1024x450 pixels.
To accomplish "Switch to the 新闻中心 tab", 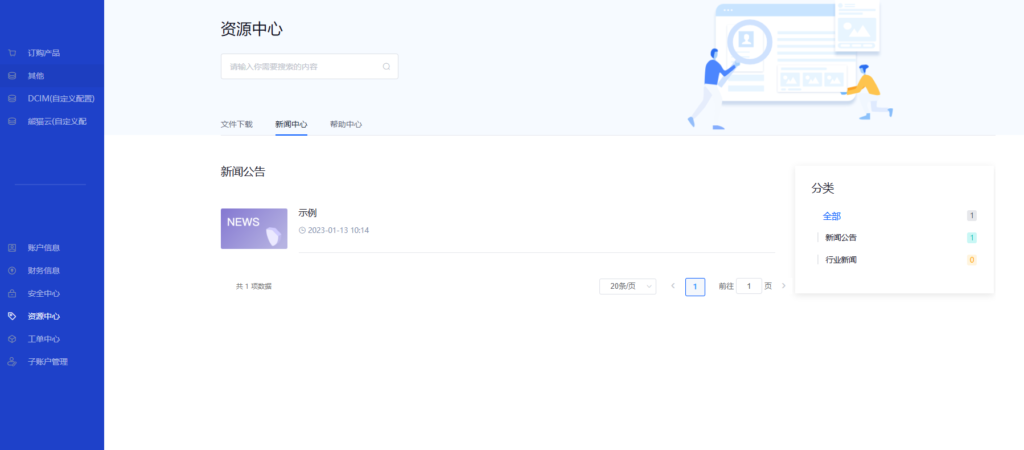I will (291, 124).
